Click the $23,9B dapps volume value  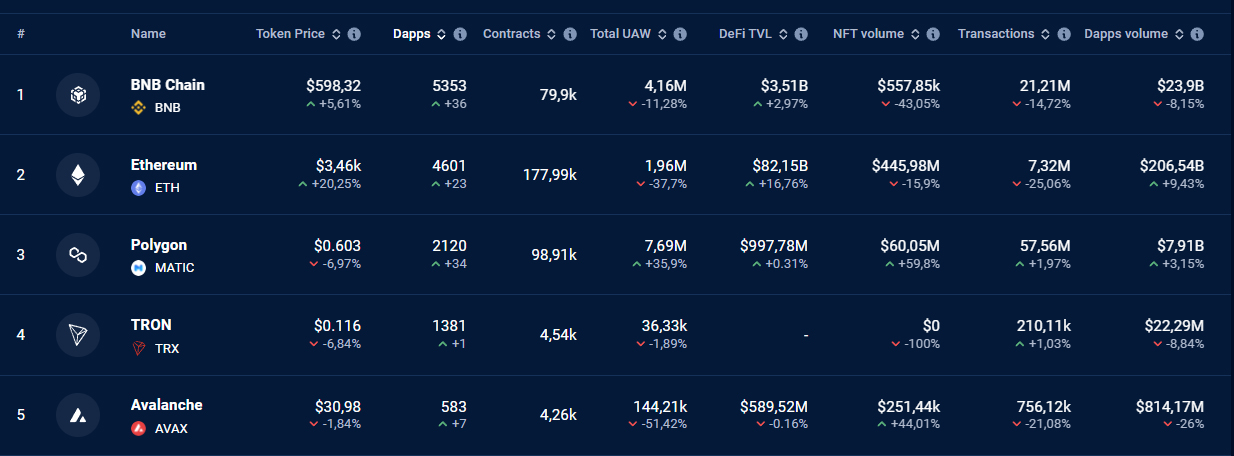[1180, 86]
